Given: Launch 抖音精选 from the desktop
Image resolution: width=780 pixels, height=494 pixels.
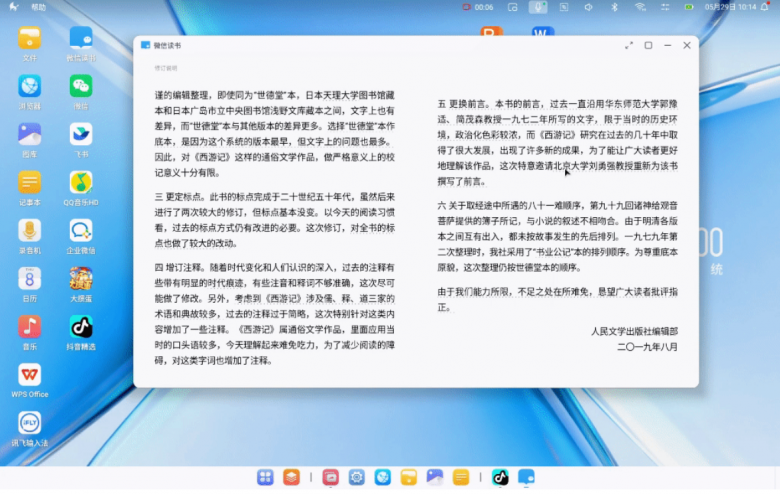Looking at the screenshot, I should coord(81,327).
